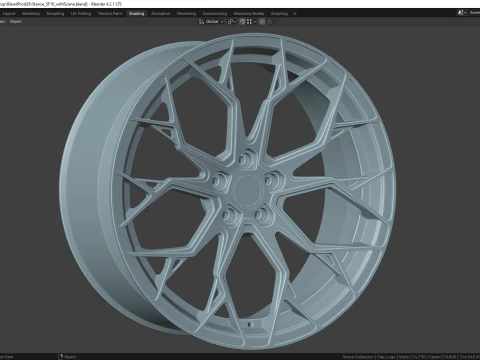Open the snapping options dropdown
This screenshot has height=360, width=480.
click(x=252, y=22)
